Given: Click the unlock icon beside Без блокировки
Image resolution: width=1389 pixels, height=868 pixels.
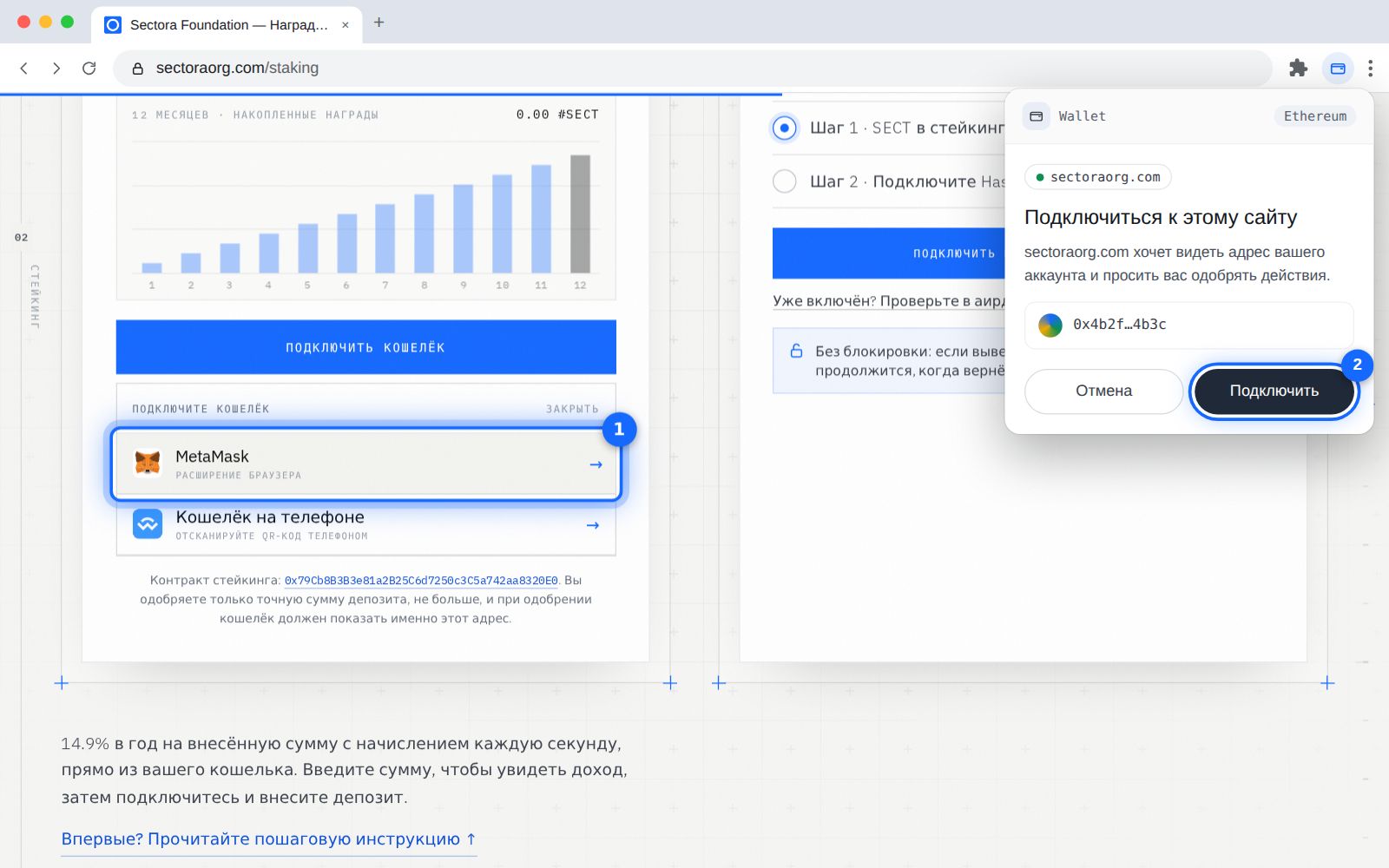Looking at the screenshot, I should 796,351.
